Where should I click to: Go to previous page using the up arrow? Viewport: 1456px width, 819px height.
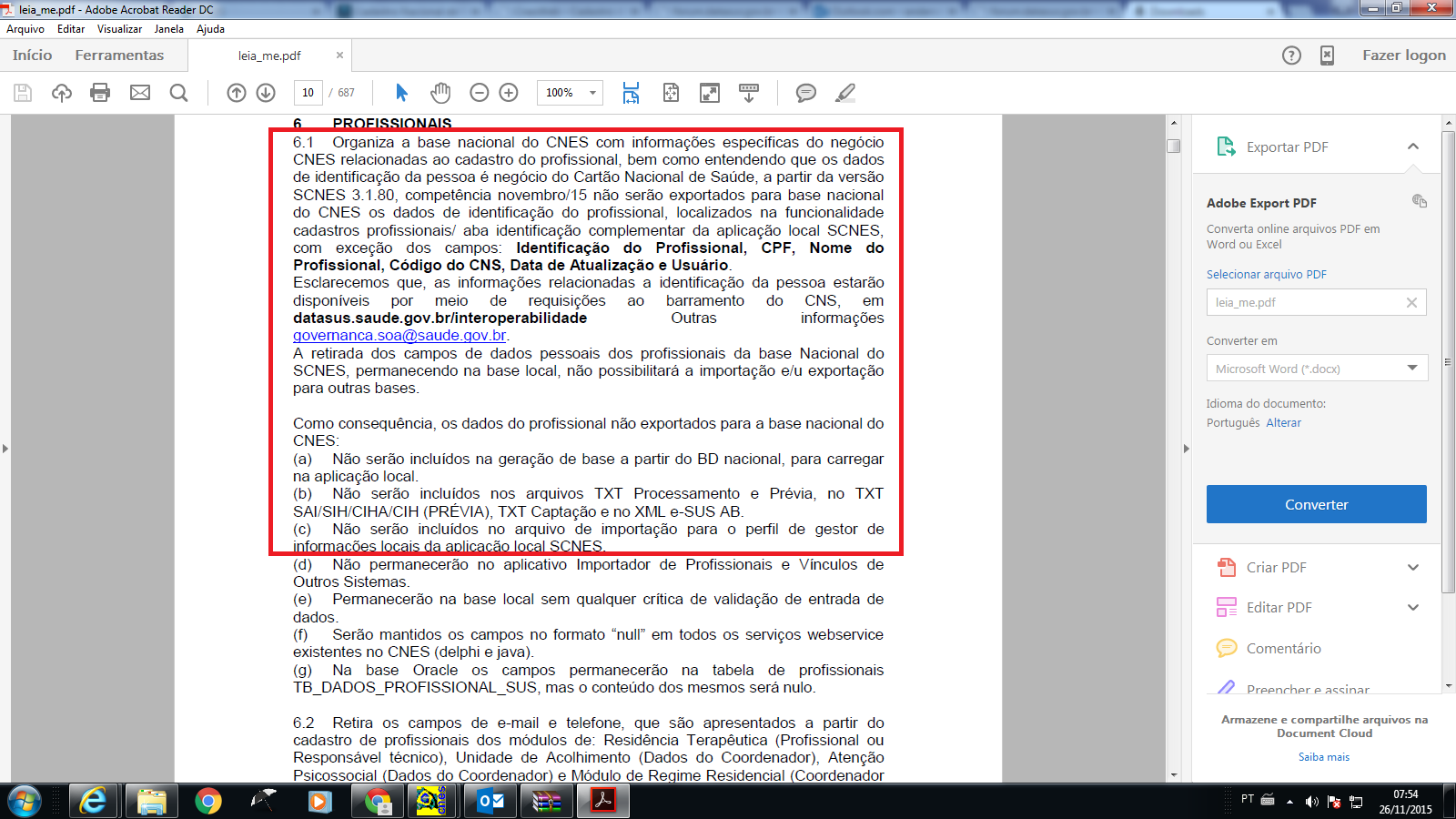point(235,92)
